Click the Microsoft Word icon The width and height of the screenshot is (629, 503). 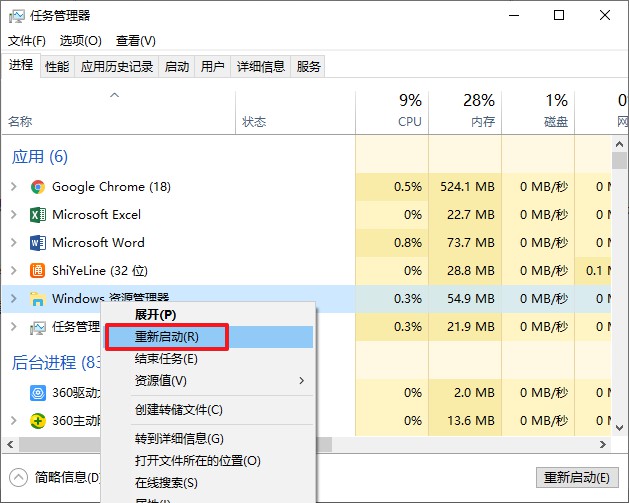tap(38, 243)
